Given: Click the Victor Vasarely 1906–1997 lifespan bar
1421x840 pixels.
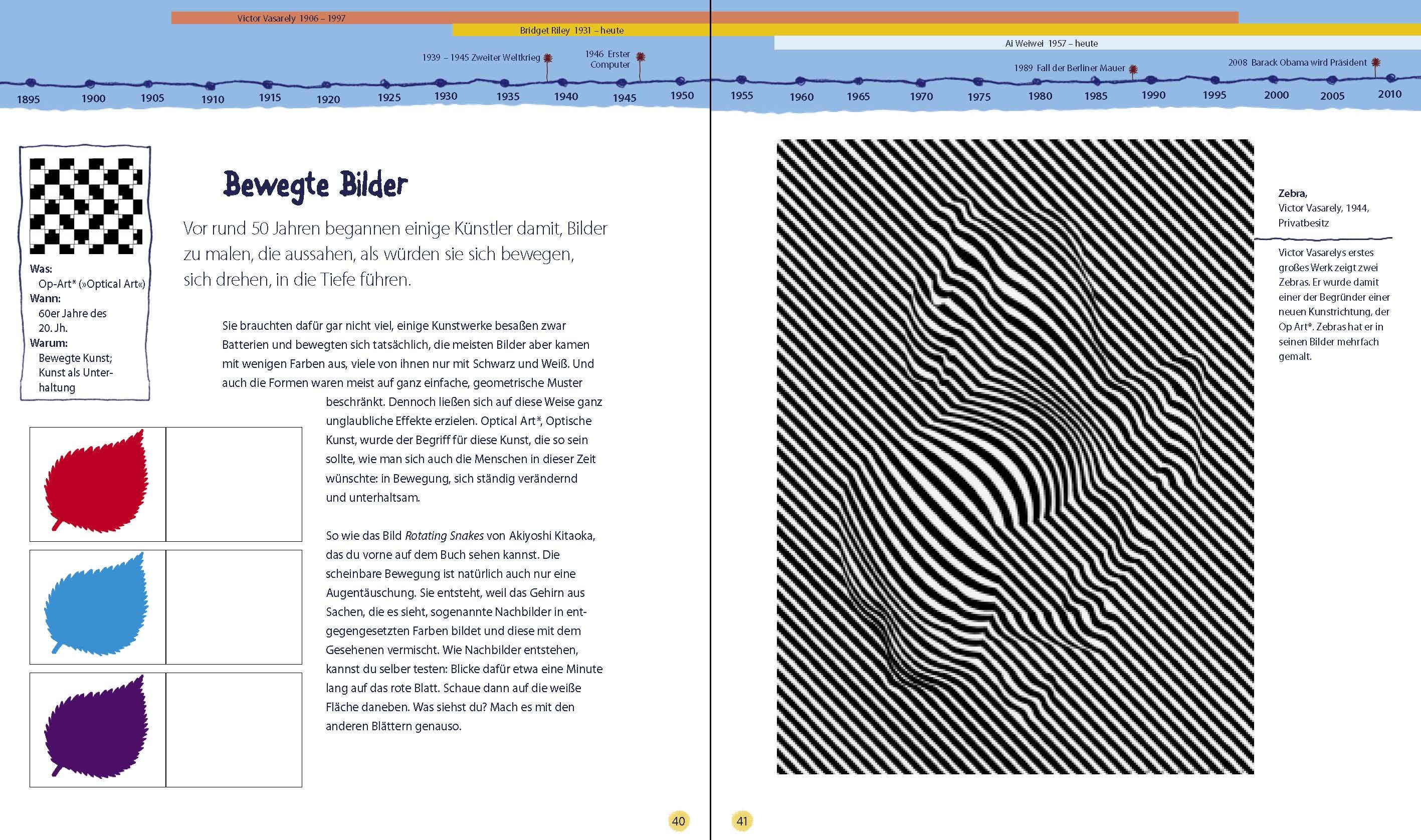Looking at the screenshot, I should (290, 18).
